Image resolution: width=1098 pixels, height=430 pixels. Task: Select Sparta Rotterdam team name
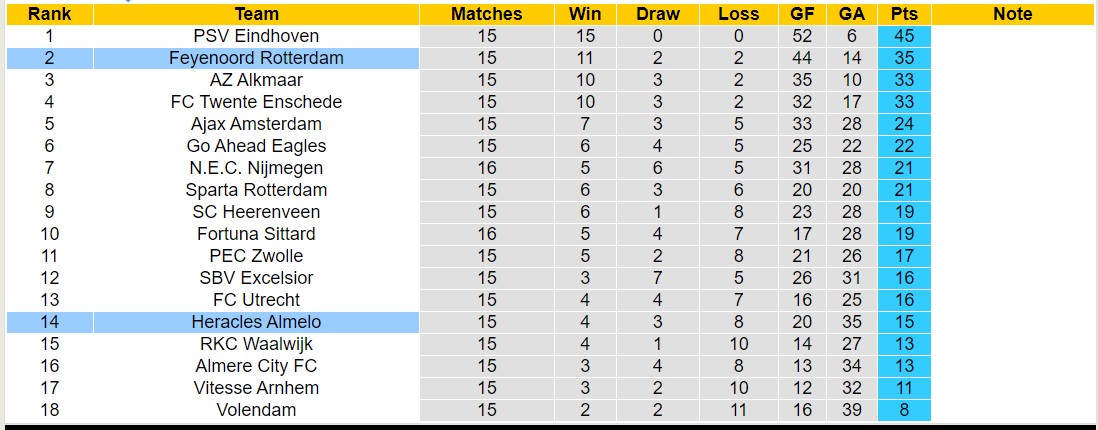[x=256, y=190]
